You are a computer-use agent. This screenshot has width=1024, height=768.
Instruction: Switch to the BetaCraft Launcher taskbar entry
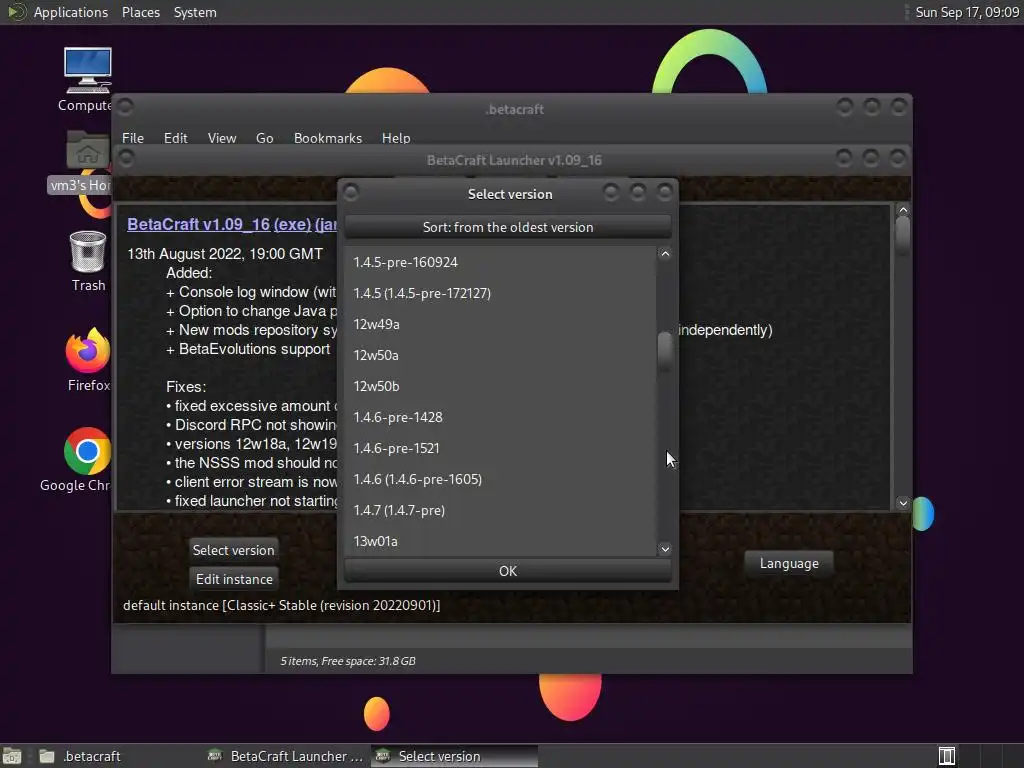coord(285,756)
